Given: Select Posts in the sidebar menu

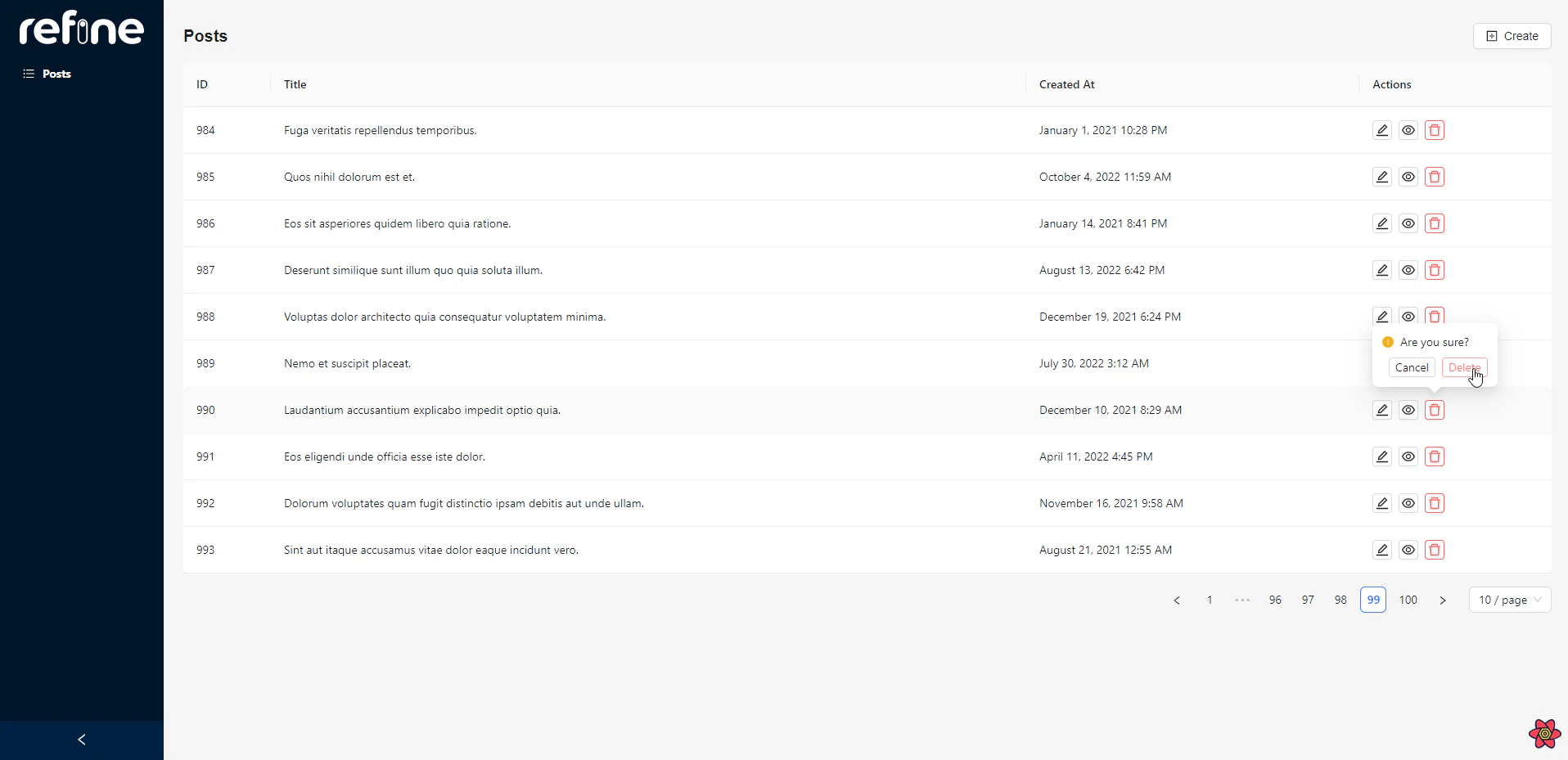Looking at the screenshot, I should click(x=56, y=74).
